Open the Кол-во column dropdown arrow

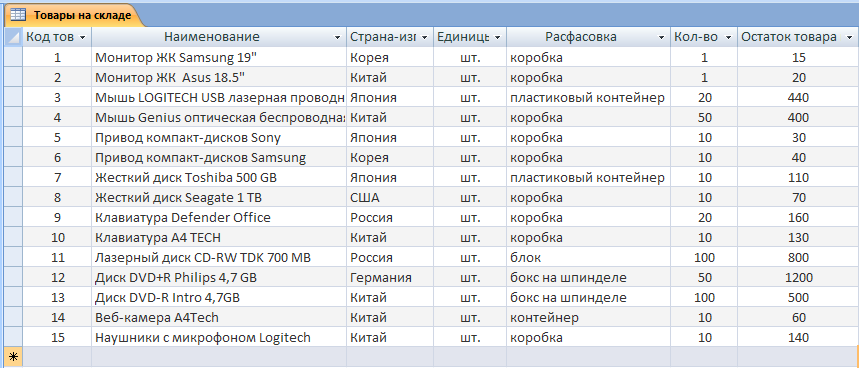pos(728,37)
